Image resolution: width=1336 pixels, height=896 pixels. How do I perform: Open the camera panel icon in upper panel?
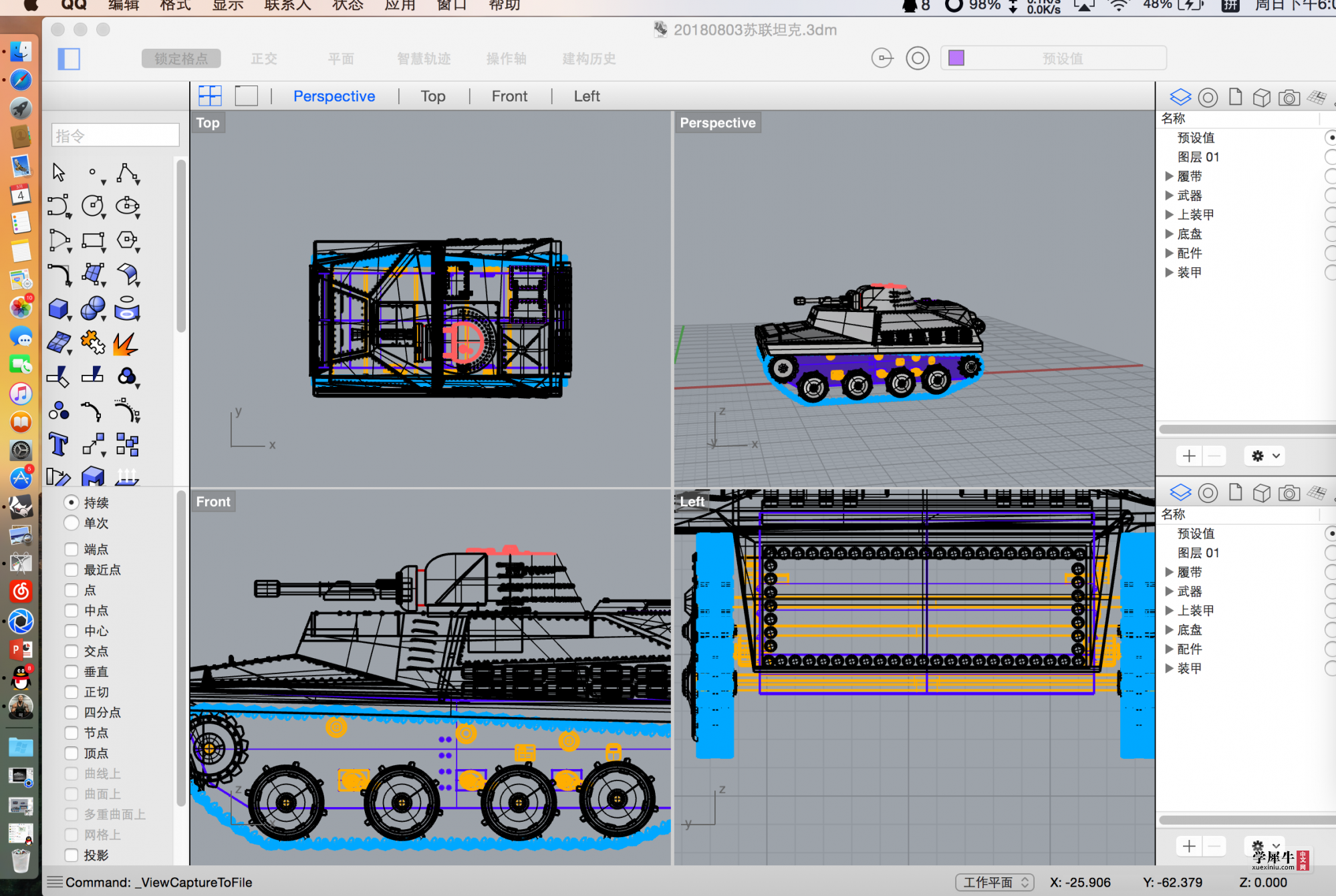click(x=1289, y=98)
